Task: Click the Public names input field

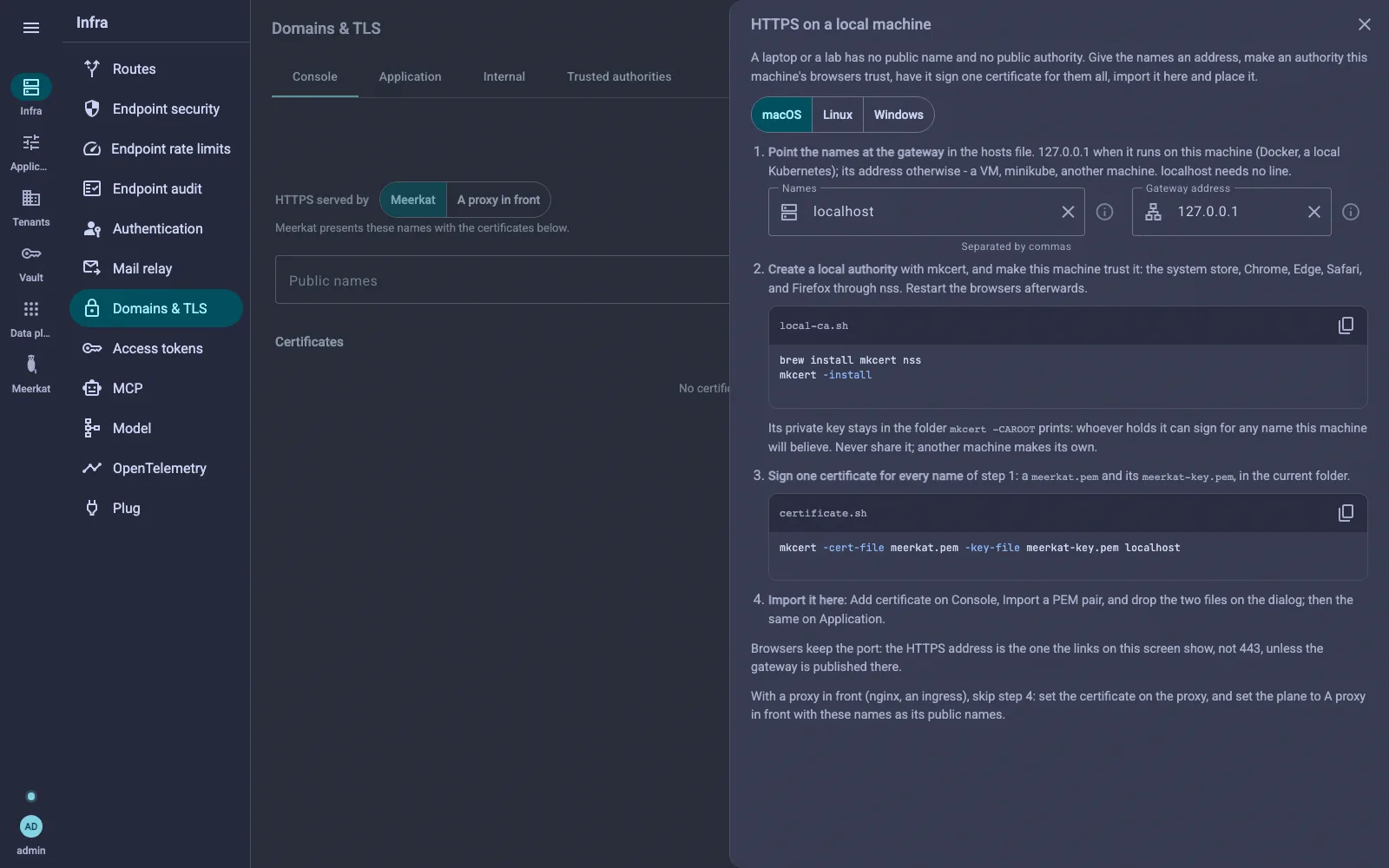Action: [503, 279]
